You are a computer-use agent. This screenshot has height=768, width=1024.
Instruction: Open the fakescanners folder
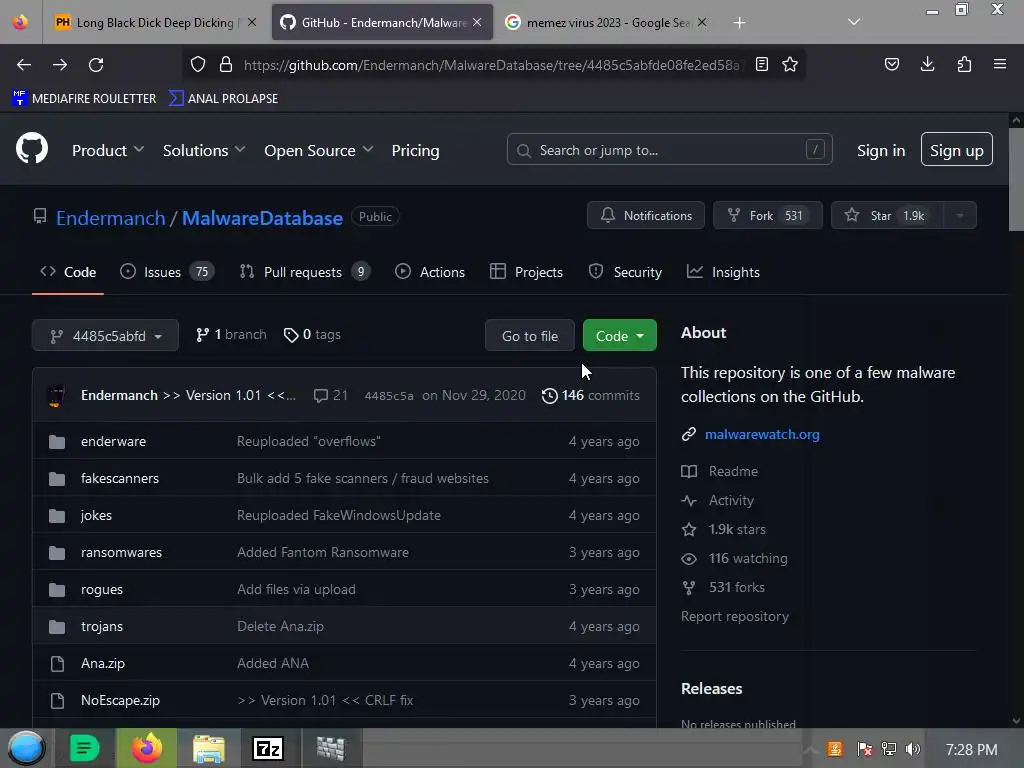[120, 479]
